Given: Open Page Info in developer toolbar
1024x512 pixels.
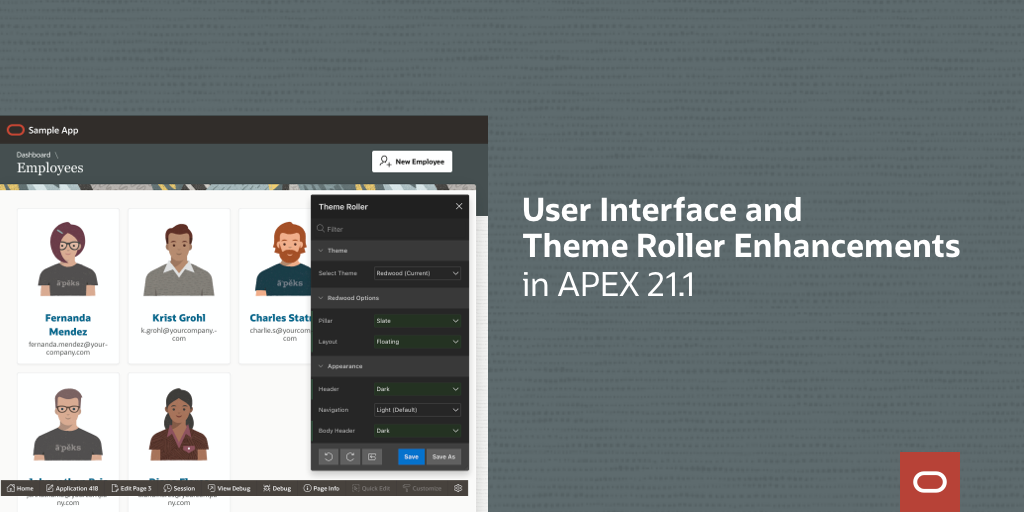Looking at the screenshot, I should click(x=321, y=488).
